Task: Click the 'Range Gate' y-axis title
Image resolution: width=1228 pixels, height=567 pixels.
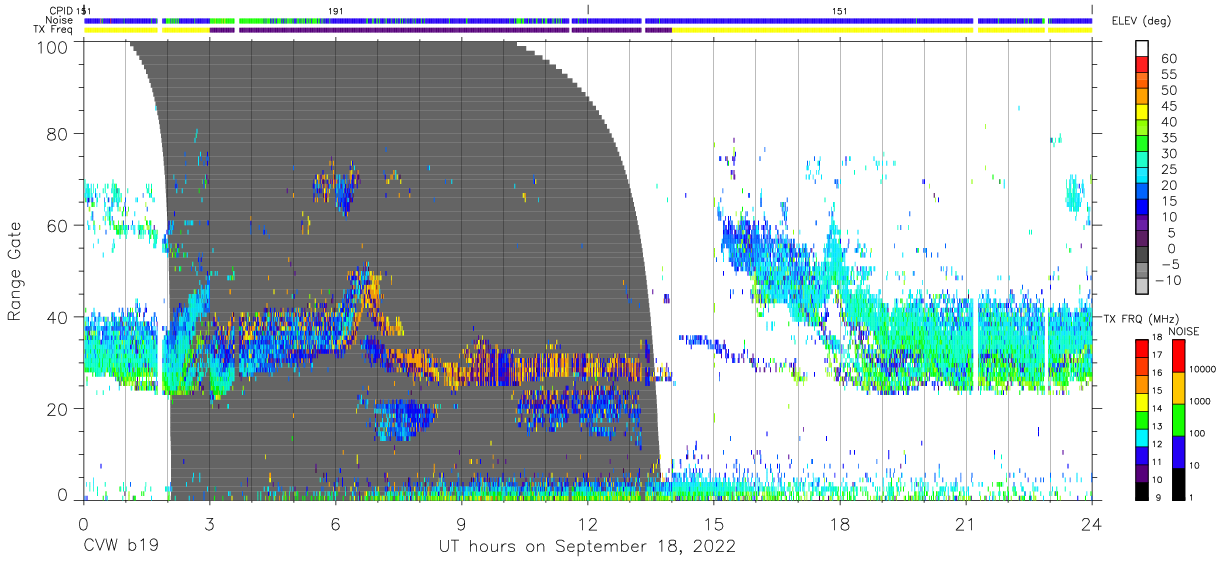Action: click(16, 270)
